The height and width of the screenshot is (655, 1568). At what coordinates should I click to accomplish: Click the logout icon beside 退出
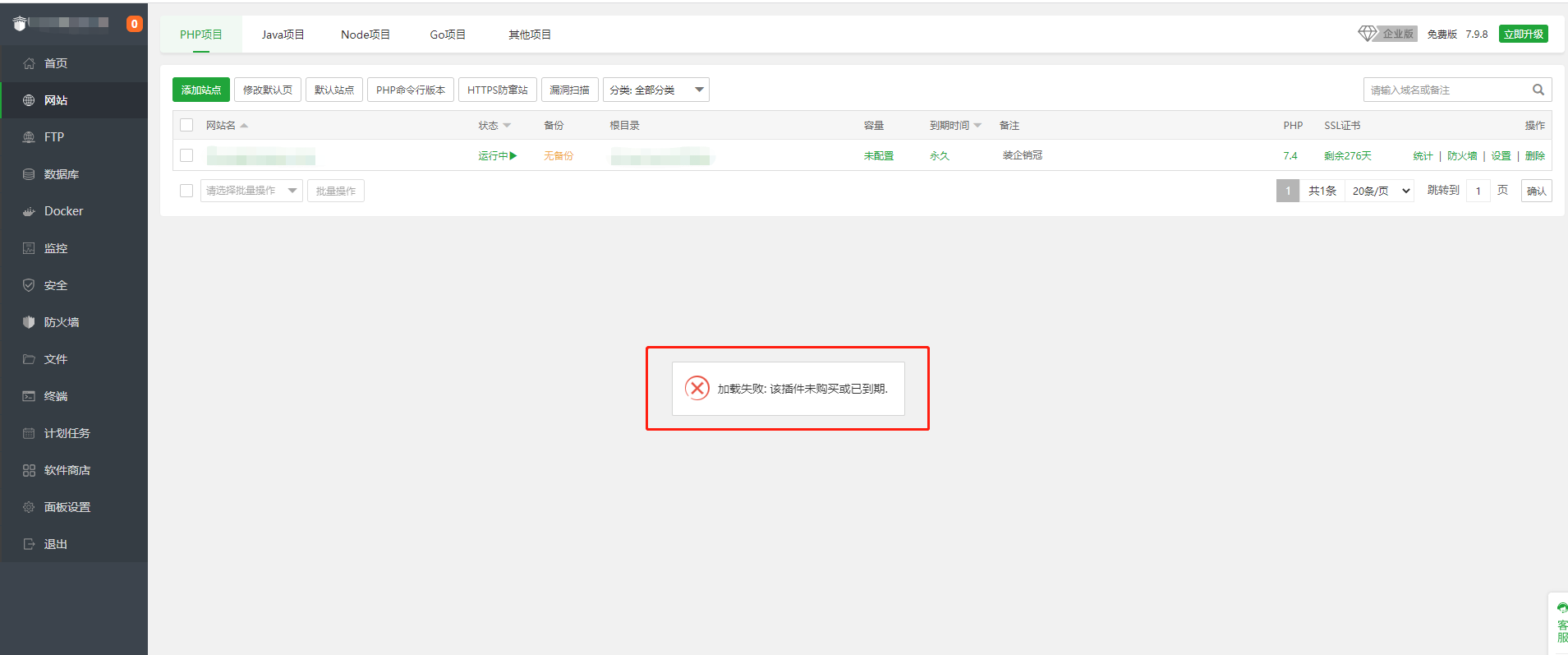click(29, 544)
